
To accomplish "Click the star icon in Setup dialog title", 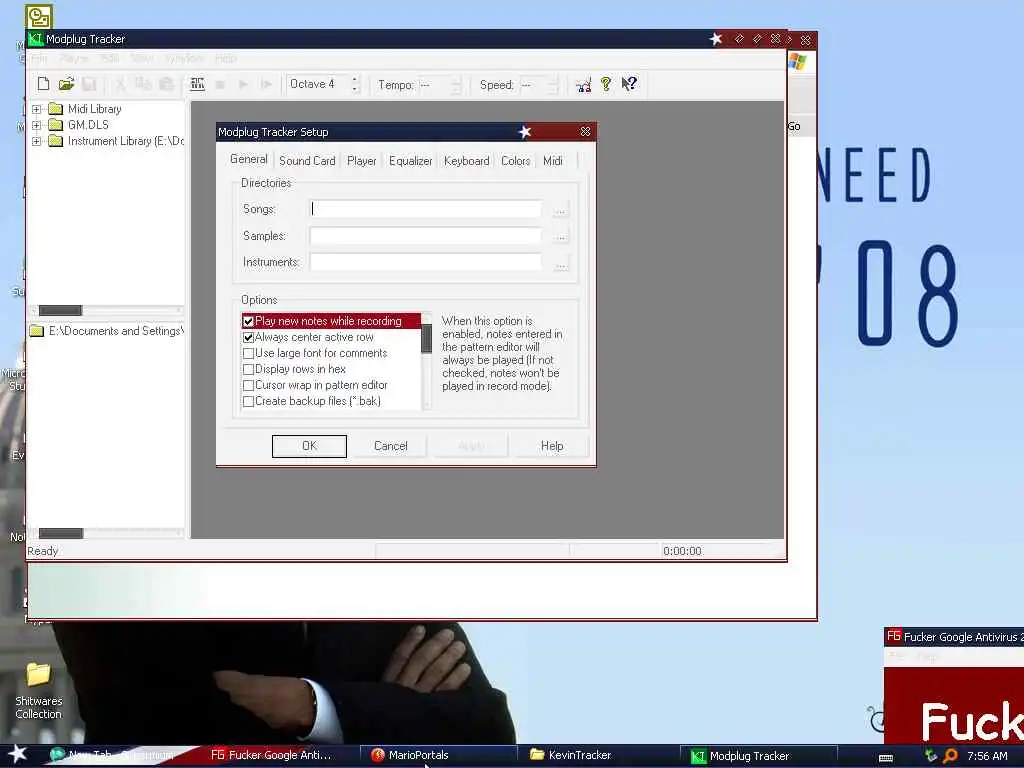I will coord(524,132).
